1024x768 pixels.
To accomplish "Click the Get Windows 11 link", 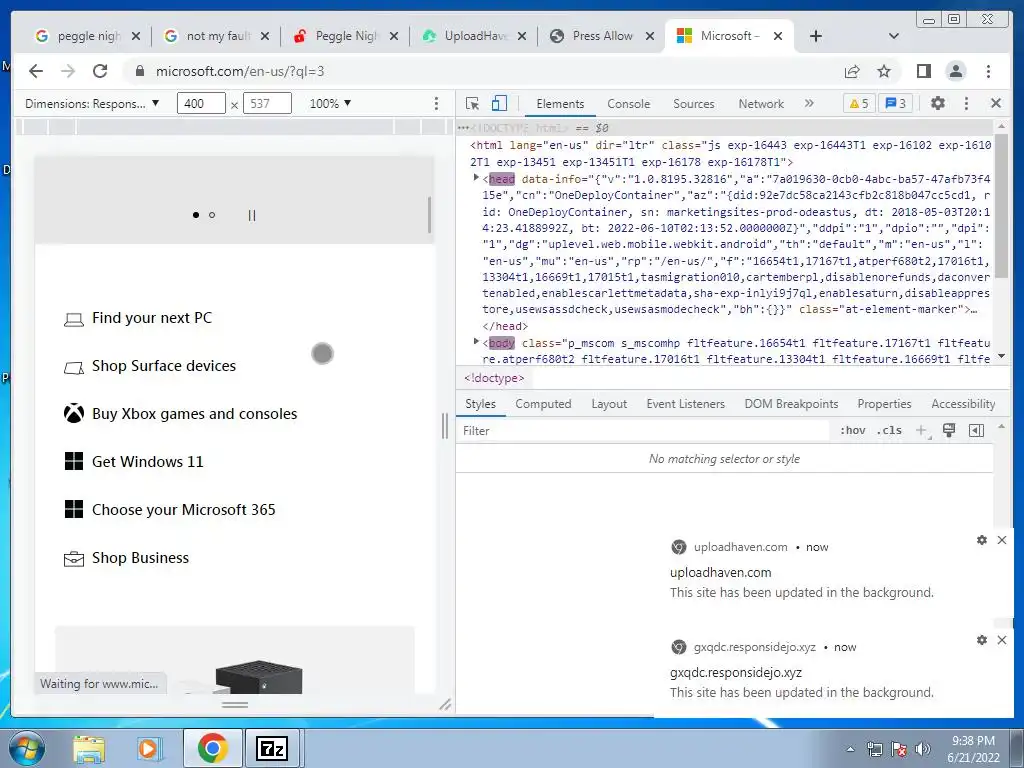I will pos(134,462).
